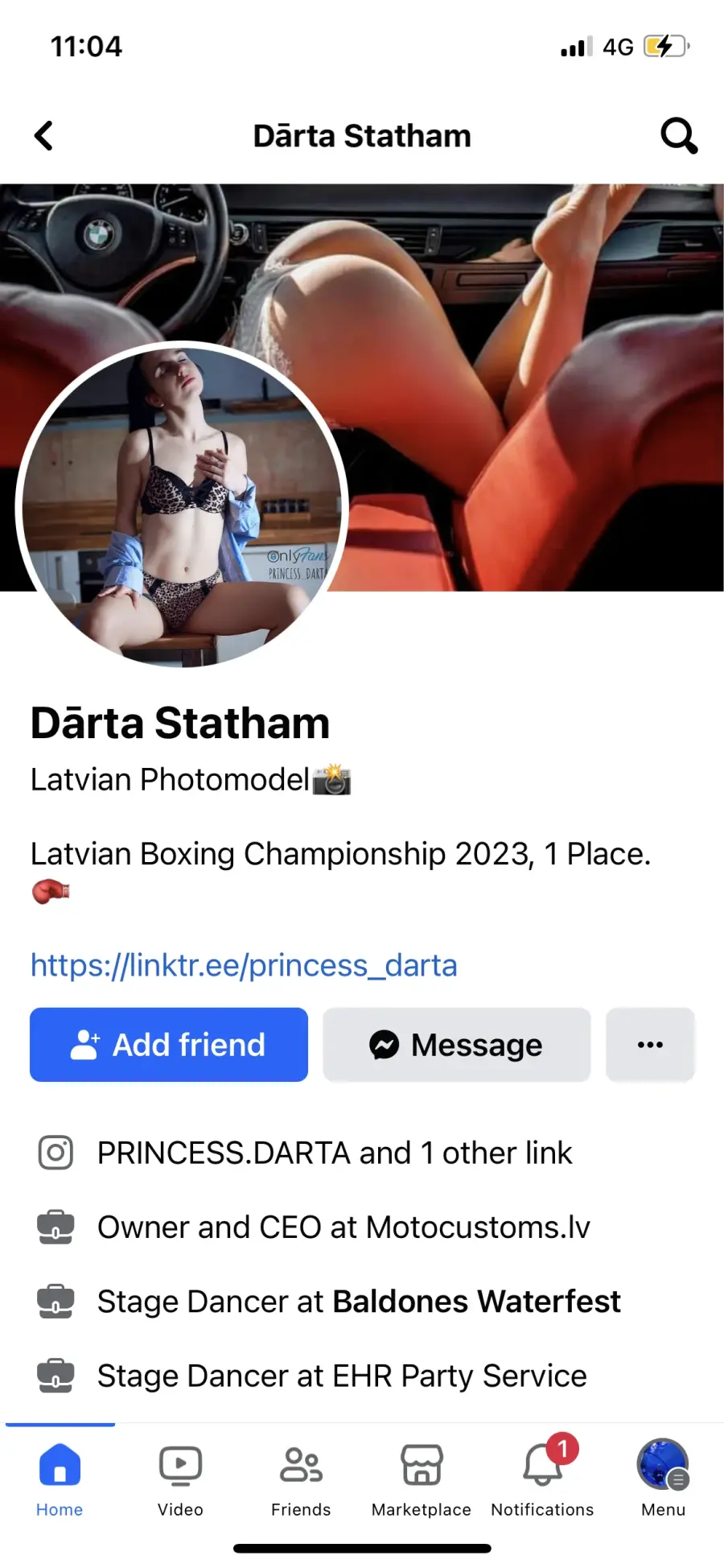Tap the Instagram icon beside PRINCESS.DARTA
Viewport: 724px width, 1568px height.
point(56,1153)
